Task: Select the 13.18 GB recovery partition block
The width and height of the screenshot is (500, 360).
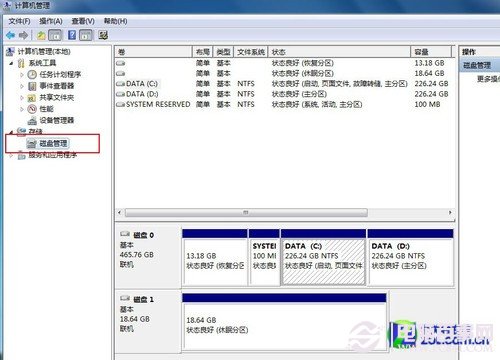Action: [215, 257]
